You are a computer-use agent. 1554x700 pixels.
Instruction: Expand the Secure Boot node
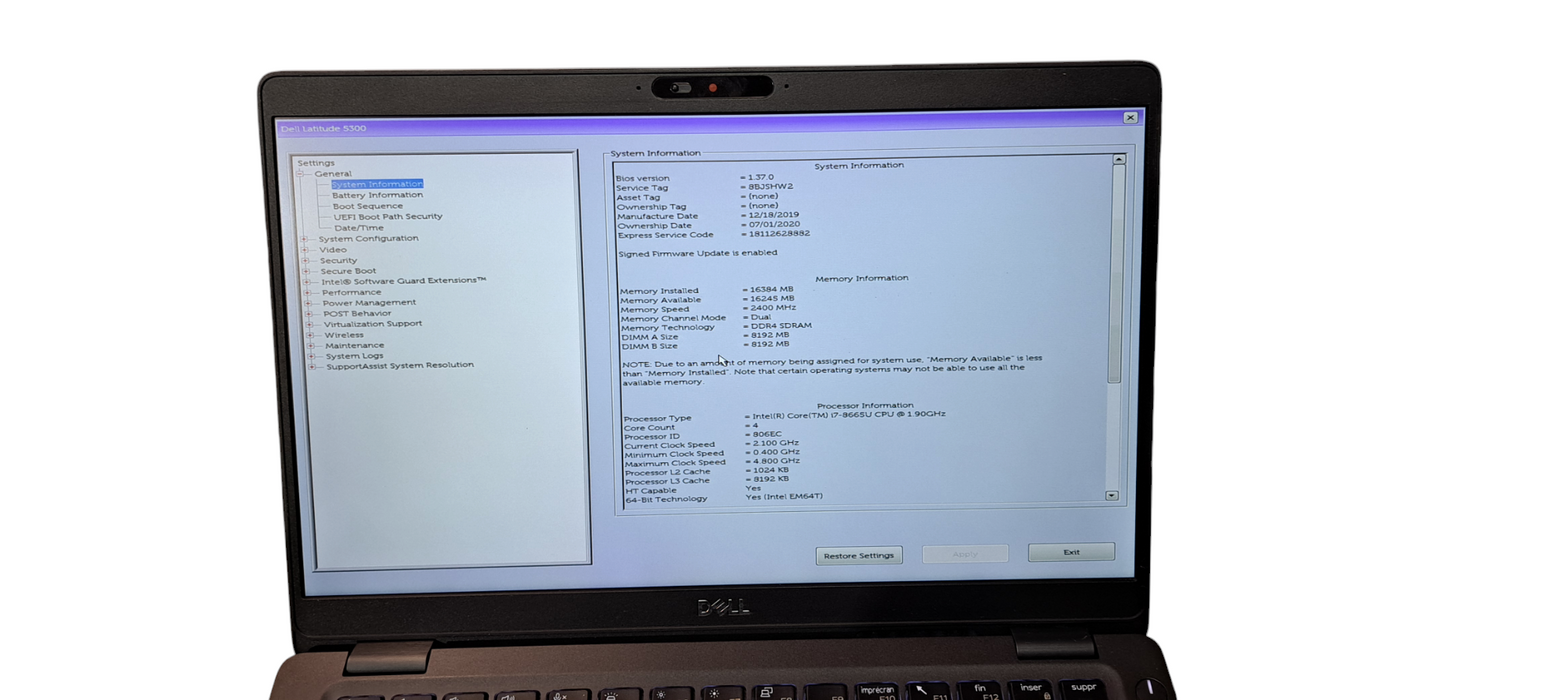306,271
